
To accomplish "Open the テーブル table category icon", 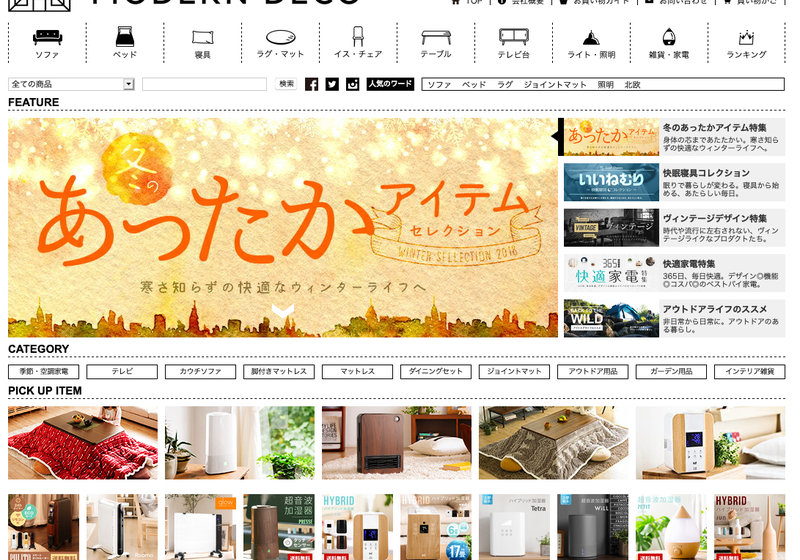I will [436, 43].
